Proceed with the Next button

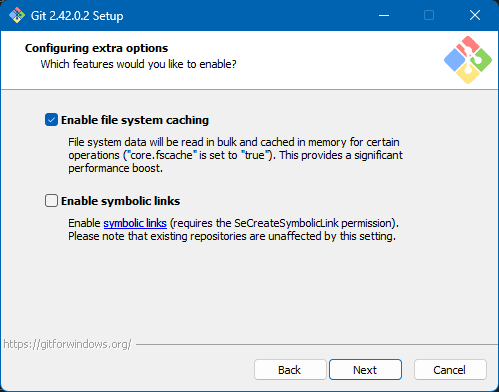(x=365, y=370)
